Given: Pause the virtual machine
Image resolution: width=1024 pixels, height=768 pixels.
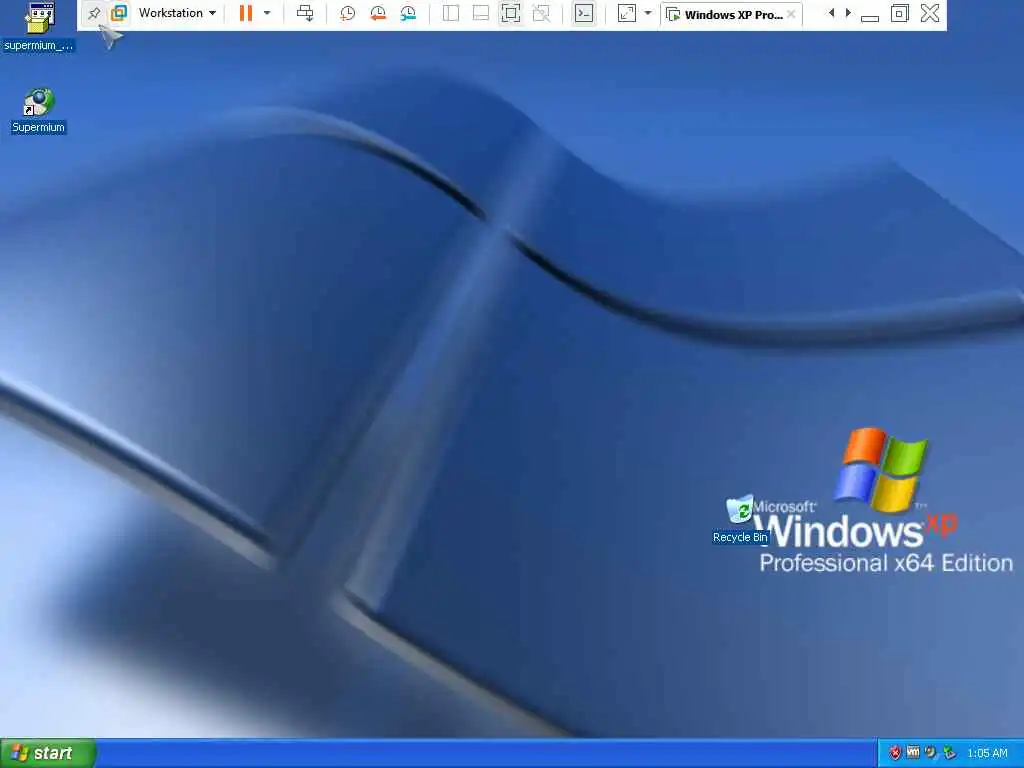Looking at the screenshot, I should coord(246,13).
